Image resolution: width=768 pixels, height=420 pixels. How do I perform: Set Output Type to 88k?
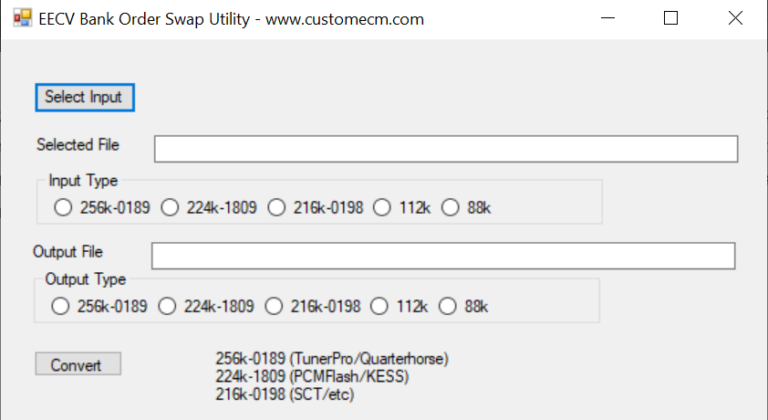448,306
